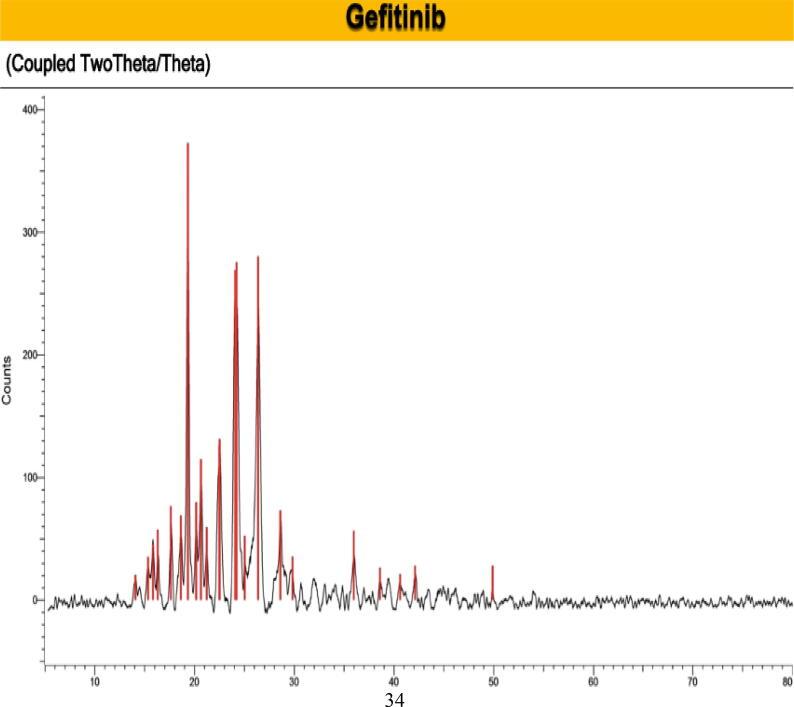
Task: Click the 100 y-axis tick label
Action: 30,478
